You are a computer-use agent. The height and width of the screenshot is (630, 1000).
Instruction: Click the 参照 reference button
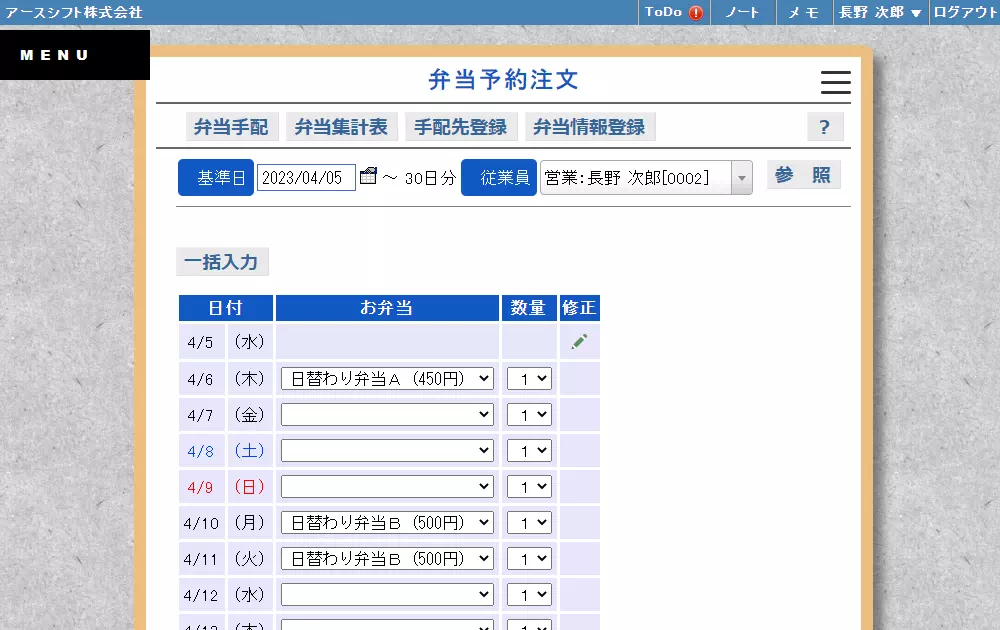[803, 174]
